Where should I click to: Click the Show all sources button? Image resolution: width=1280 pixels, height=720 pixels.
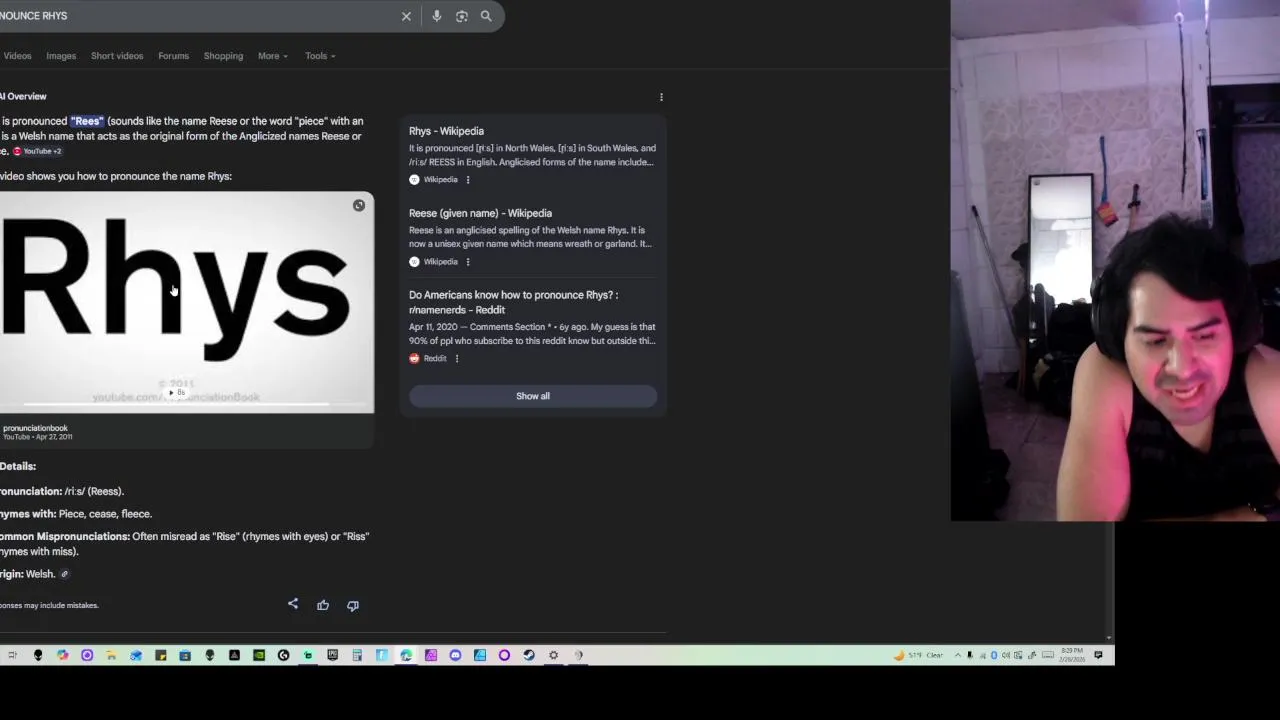533,396
